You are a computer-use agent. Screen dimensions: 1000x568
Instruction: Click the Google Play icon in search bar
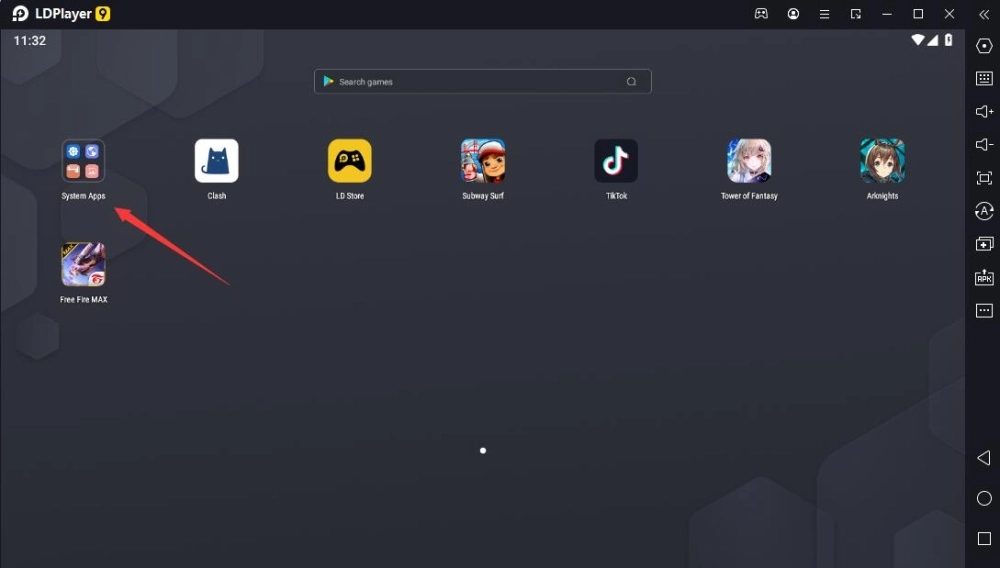click(x=328, y=81)
